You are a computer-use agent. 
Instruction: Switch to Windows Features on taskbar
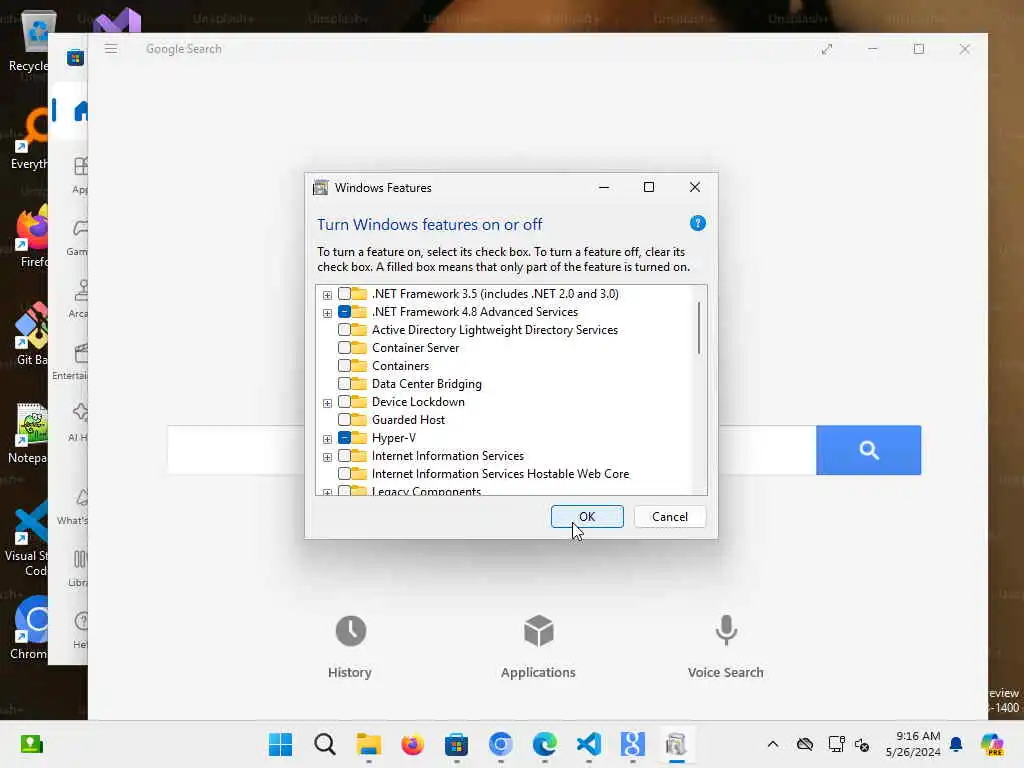677,744
